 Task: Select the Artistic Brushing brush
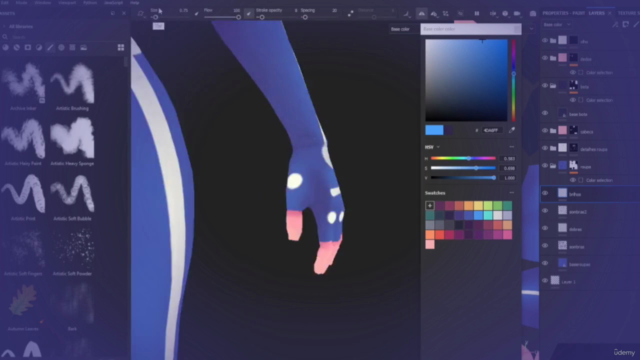coord(72,87)
